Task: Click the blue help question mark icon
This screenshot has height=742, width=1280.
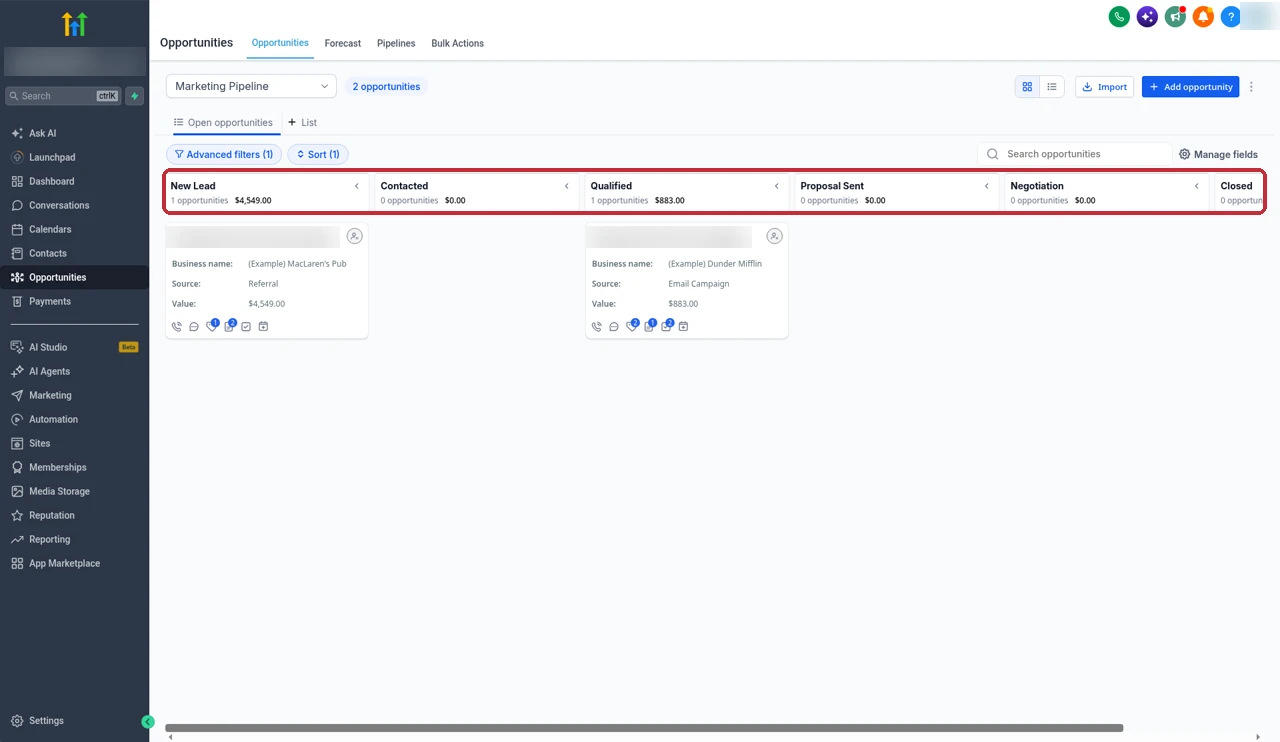Action: pos(1231,17)
